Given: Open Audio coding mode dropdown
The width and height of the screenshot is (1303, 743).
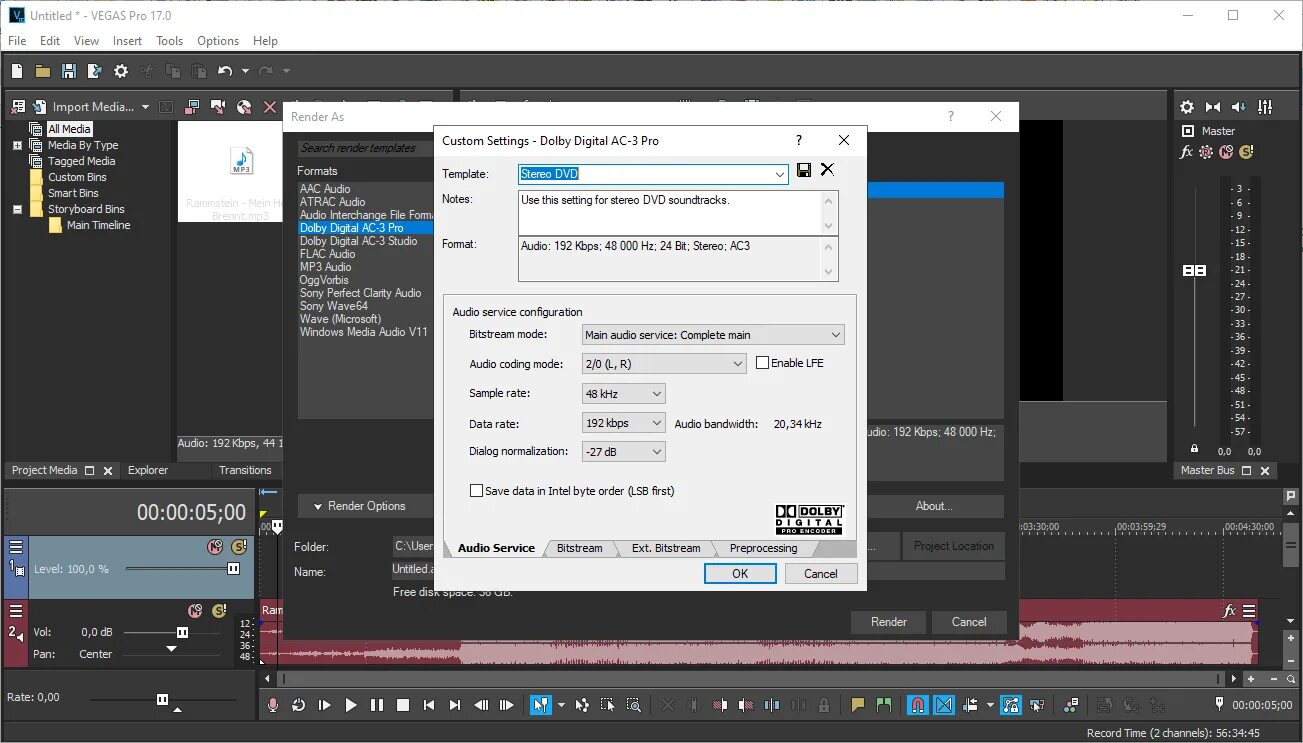Looking at the screenshot, I should [x=738, y=364].
